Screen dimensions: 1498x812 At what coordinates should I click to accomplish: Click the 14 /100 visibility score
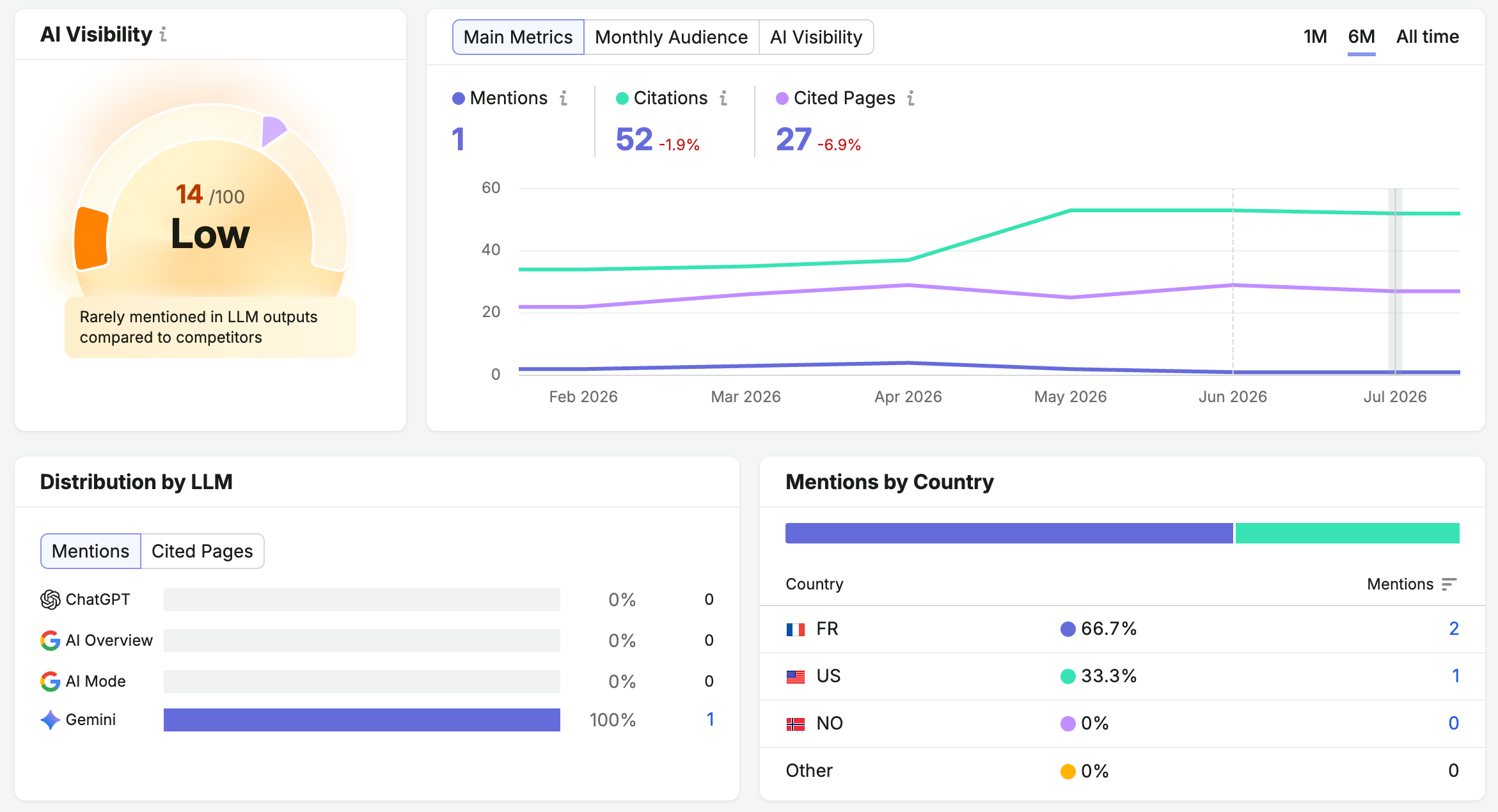point(210,195)
